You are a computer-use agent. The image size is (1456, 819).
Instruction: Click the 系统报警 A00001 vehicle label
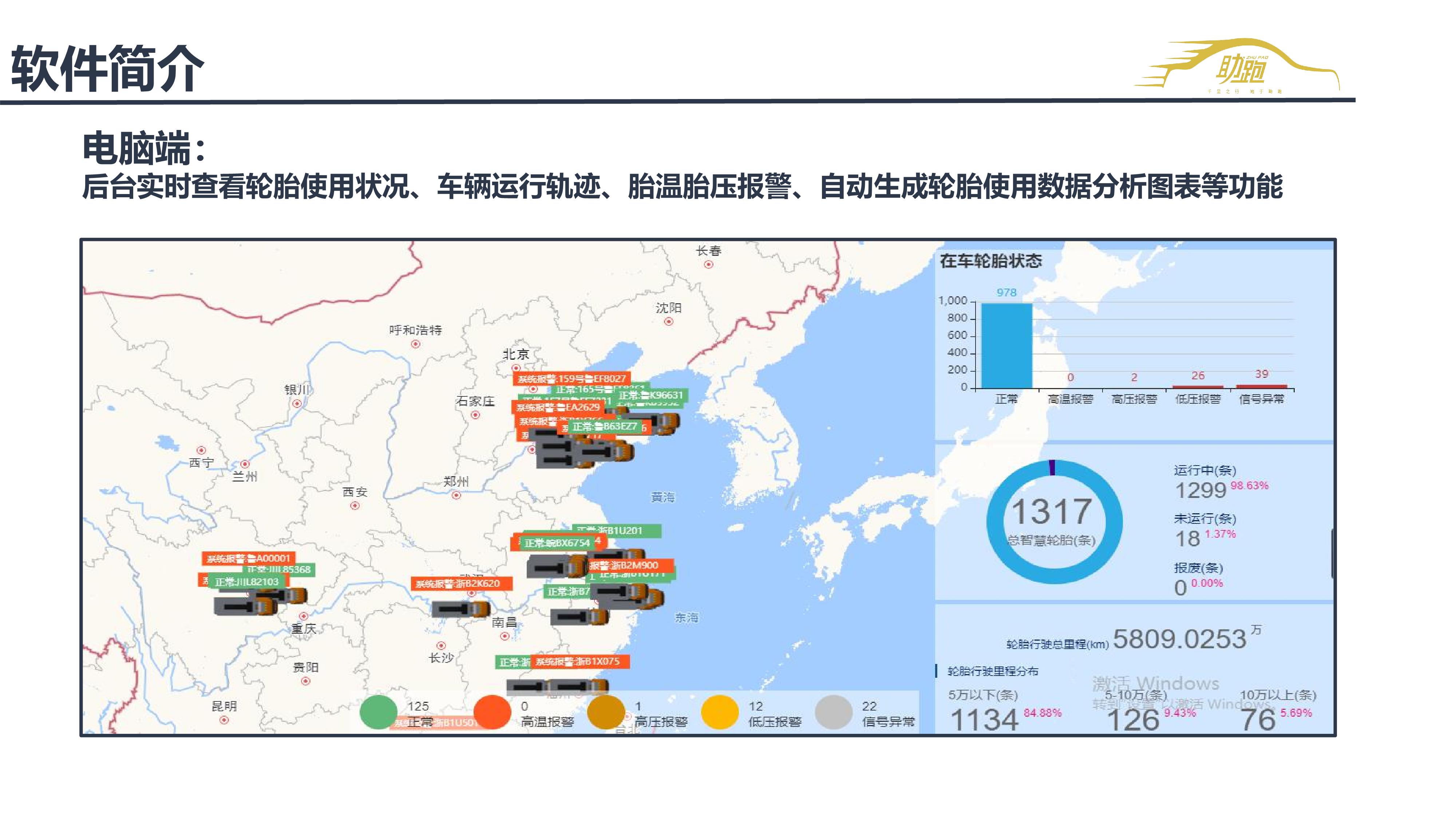pos(249,558)
